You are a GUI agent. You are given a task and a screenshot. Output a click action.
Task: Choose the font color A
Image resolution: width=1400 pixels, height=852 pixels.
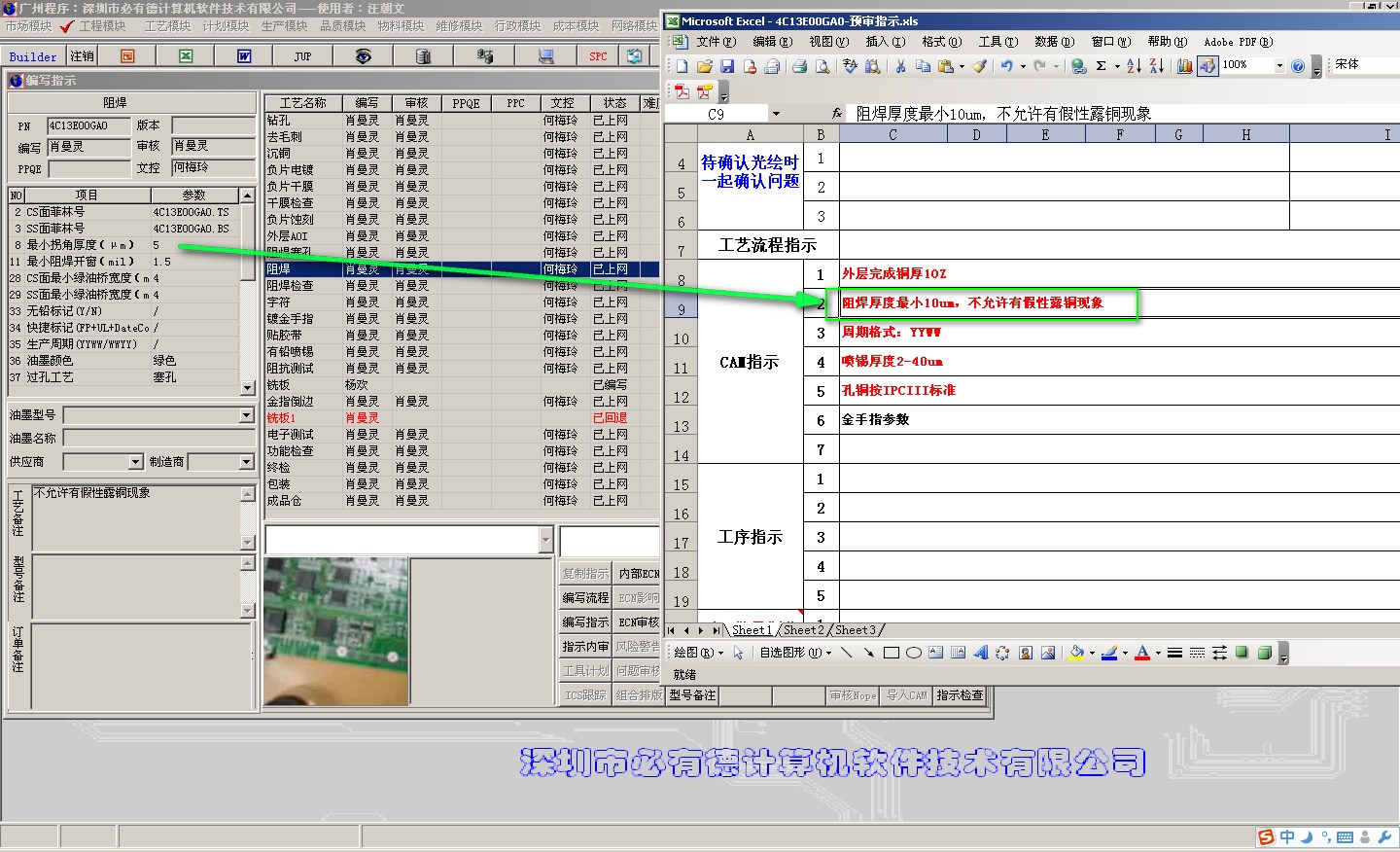tap(1142, 653)
